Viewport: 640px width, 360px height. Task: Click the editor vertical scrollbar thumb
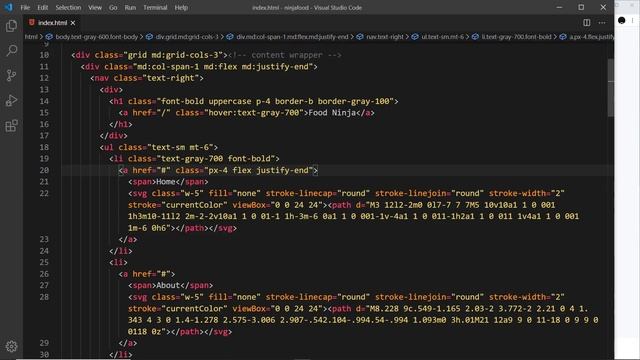(x=611, y=87)
